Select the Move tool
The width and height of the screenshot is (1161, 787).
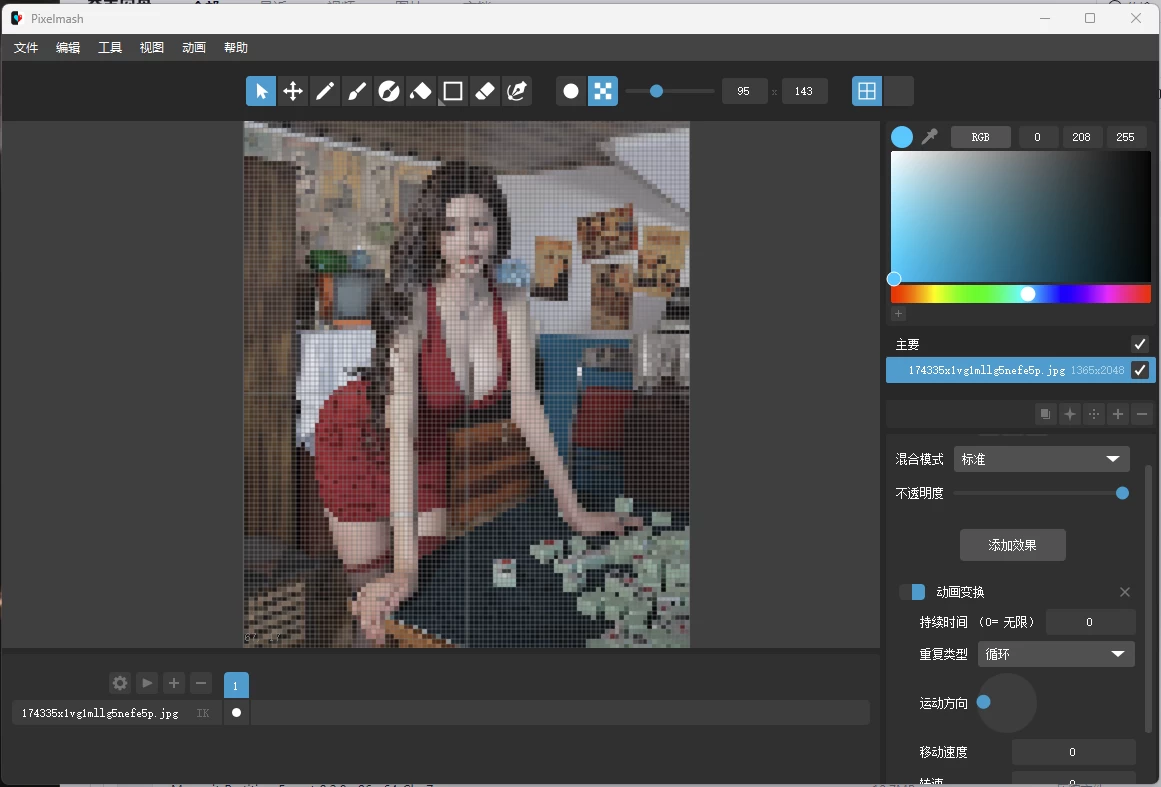pyautogui.click(x=293, y=91)
